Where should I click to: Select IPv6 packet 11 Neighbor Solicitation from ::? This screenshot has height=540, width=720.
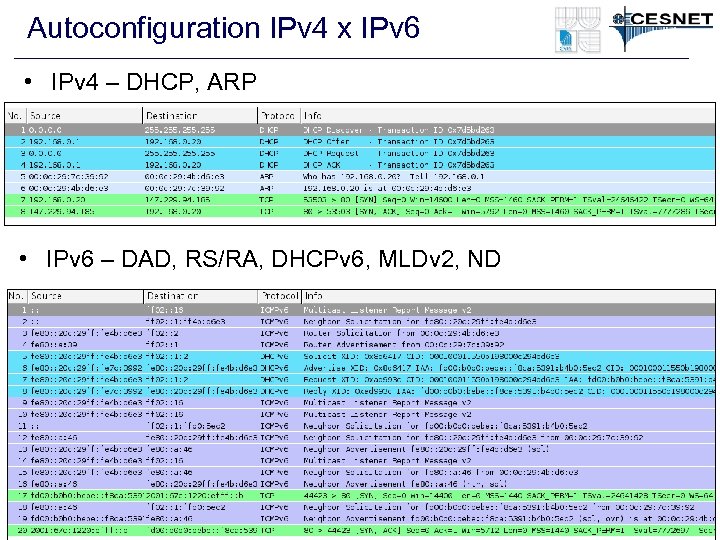click(x=361, y=426)
